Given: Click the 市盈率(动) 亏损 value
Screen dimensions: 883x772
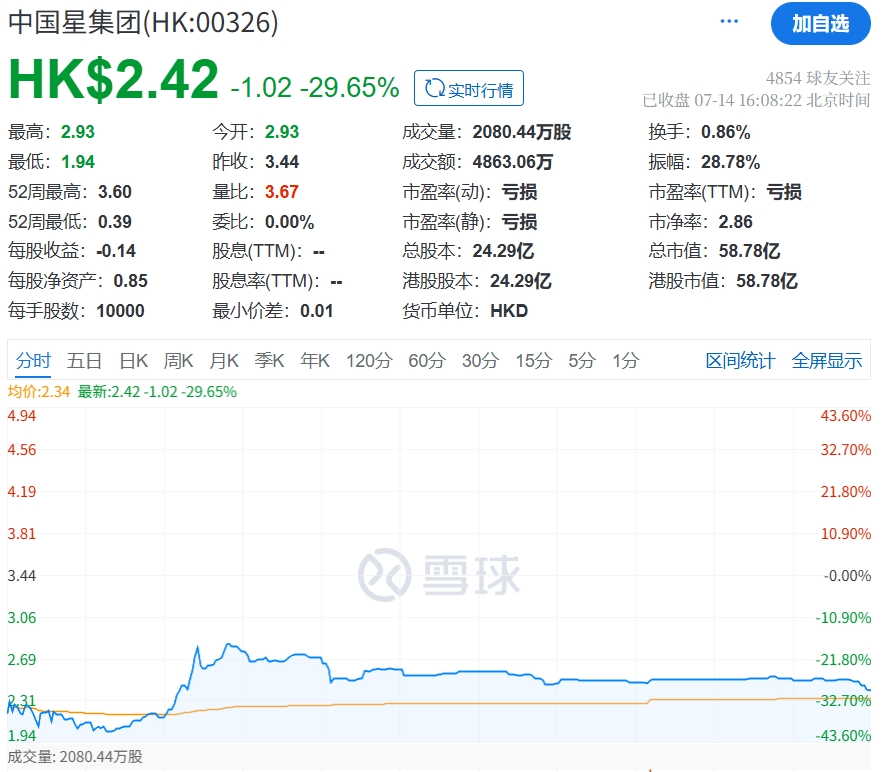Looking at the screenshot, I should (x=519, y=191).
